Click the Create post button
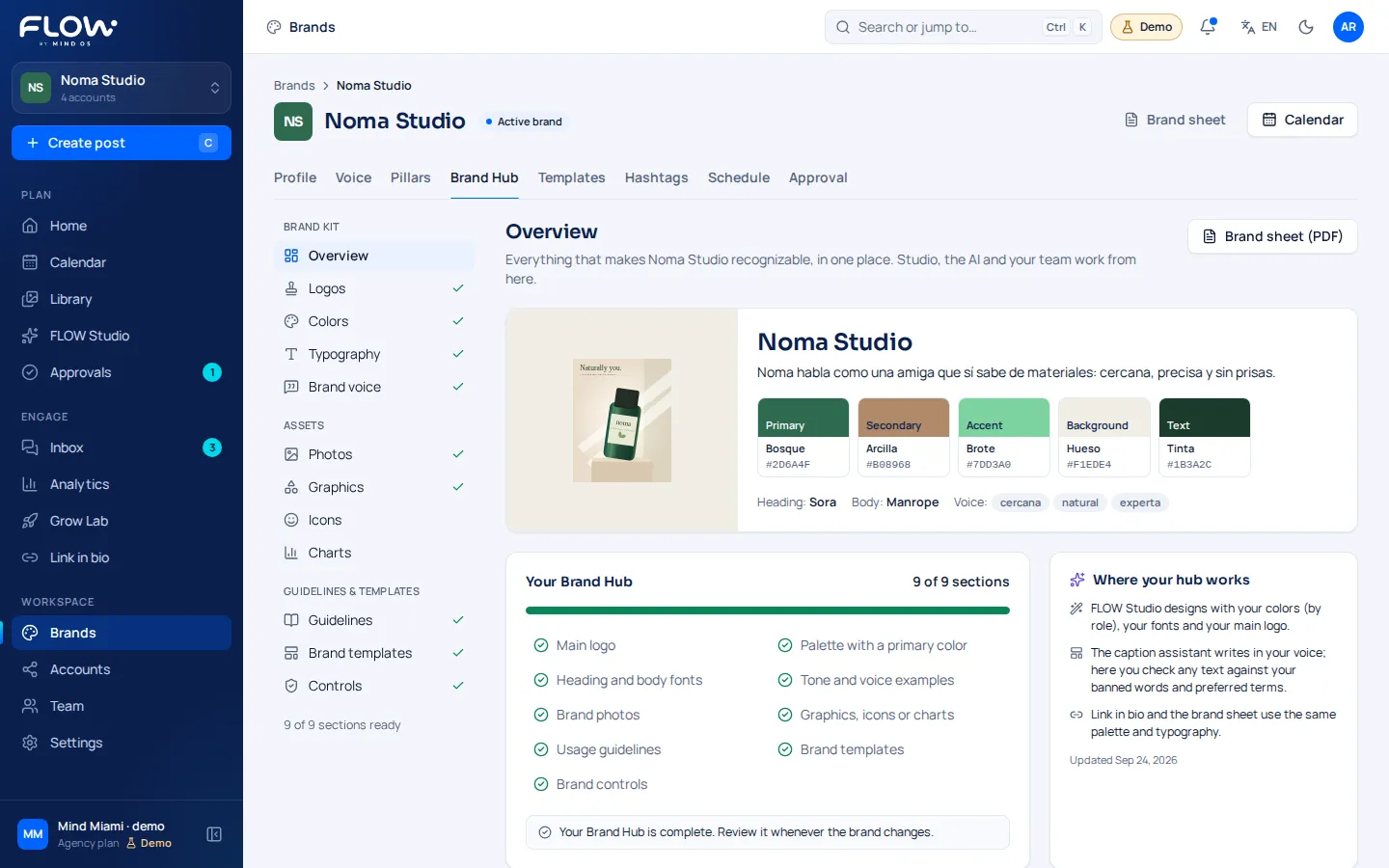 tap(122, 143)
